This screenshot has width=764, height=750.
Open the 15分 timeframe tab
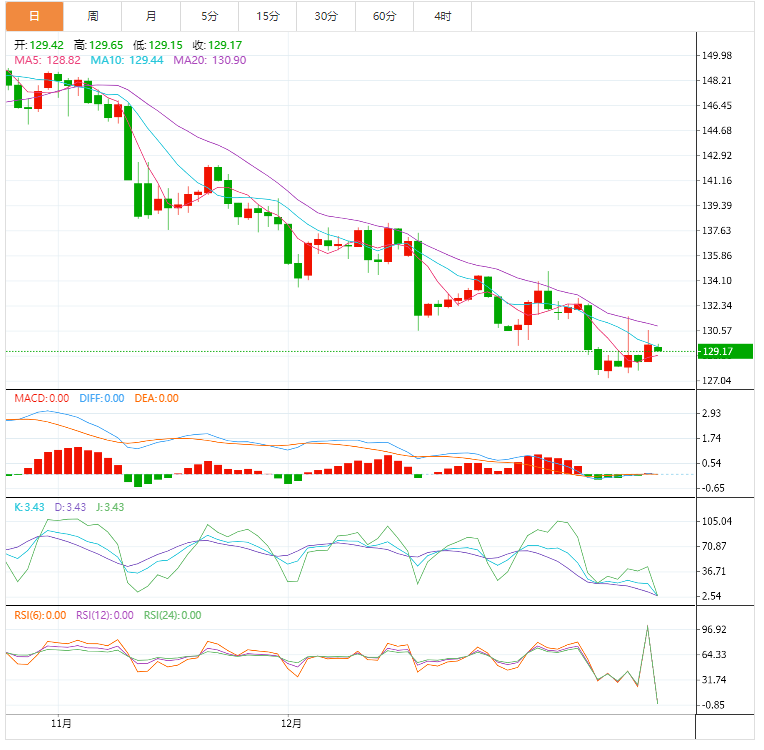coord(267,16)
